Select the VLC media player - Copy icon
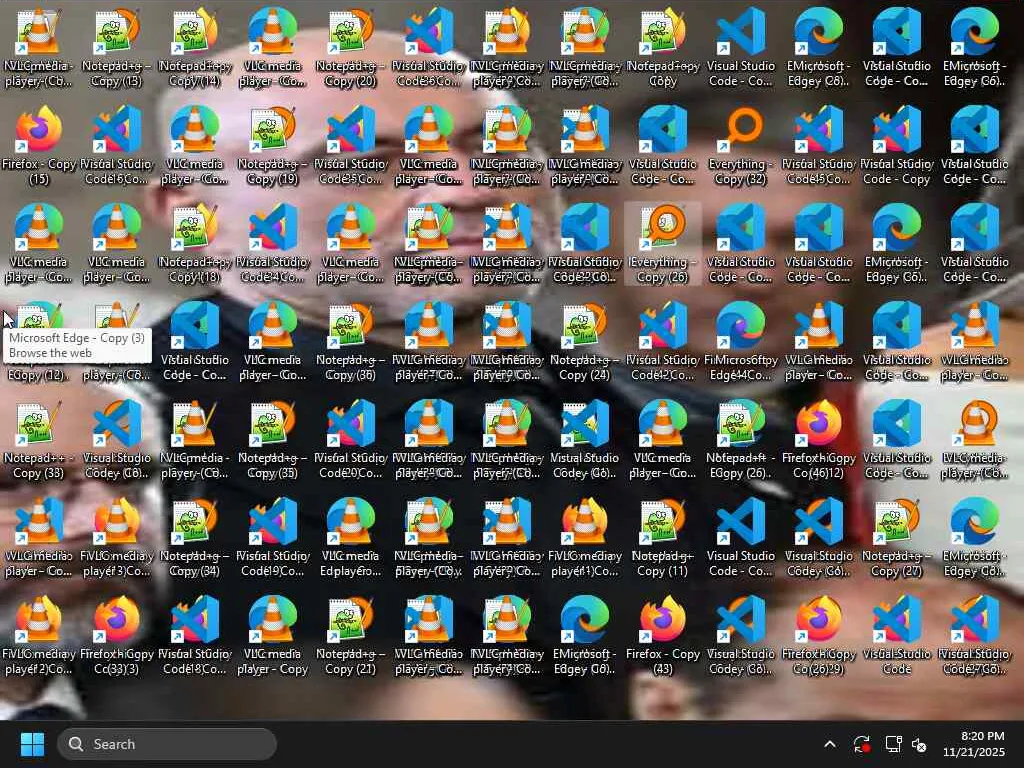This screenshot has height=768, width=1024. point(272,635)
